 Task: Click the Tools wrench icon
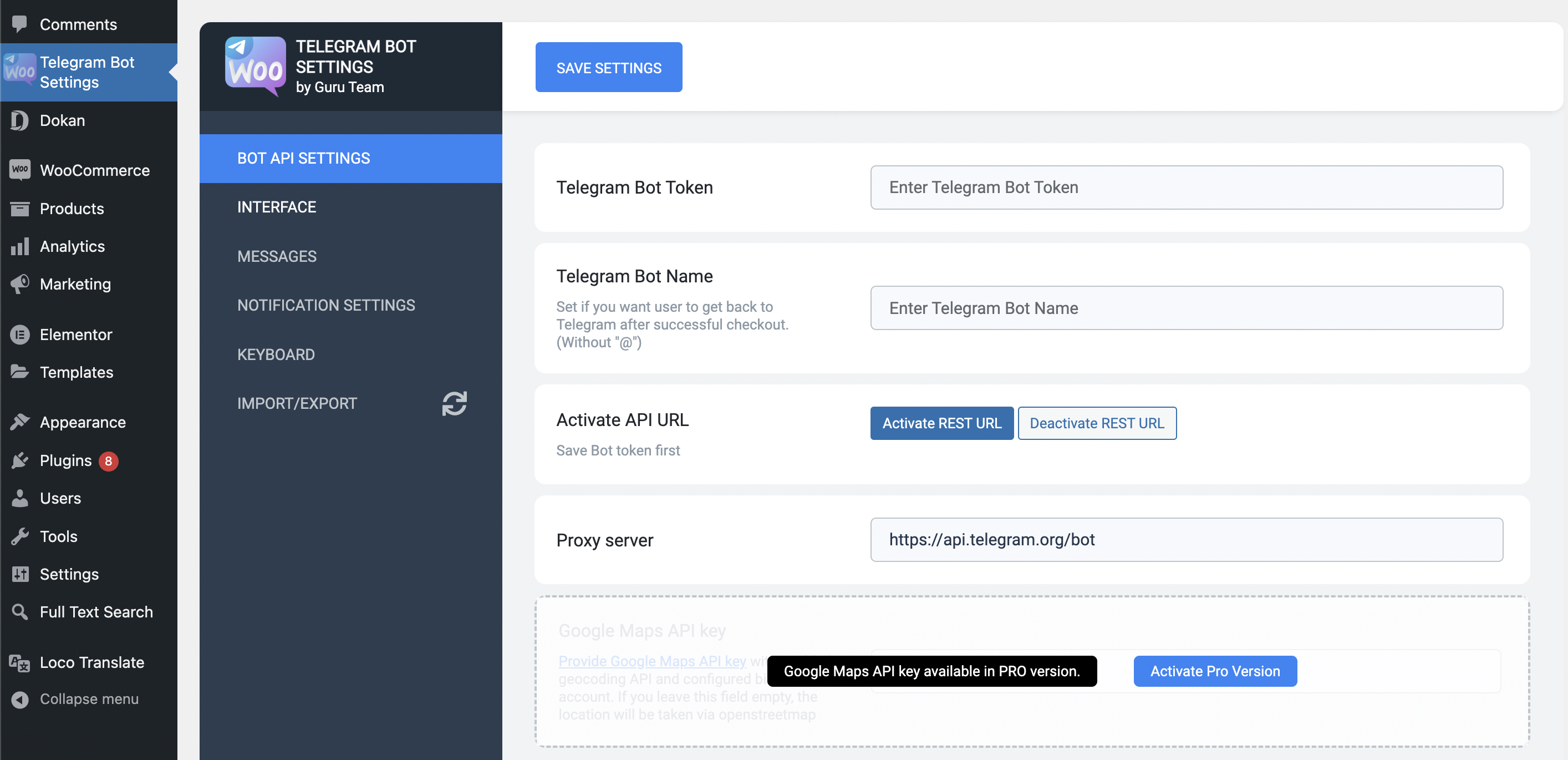coord(19,536)
